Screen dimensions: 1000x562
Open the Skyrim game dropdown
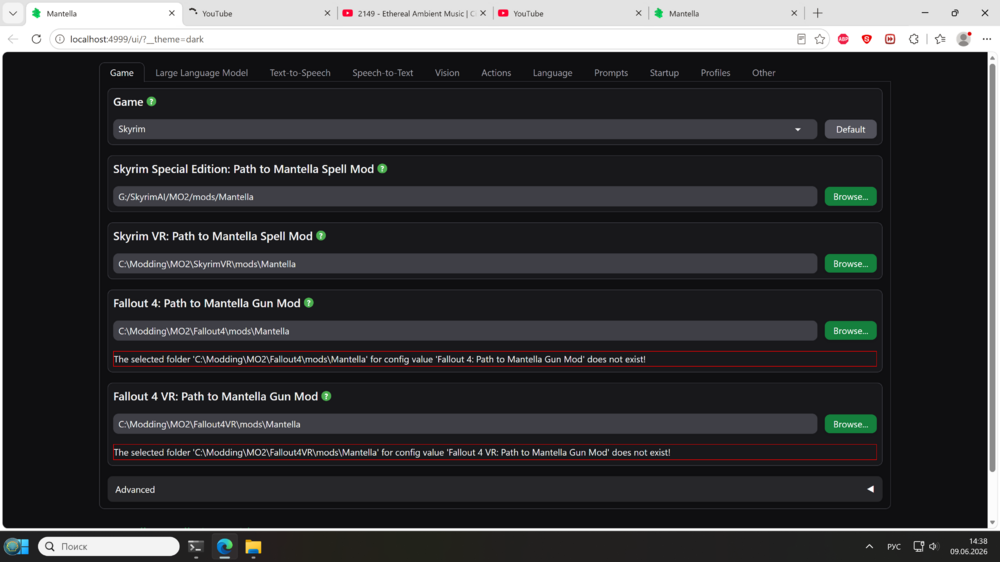click(x=465, y=129)
